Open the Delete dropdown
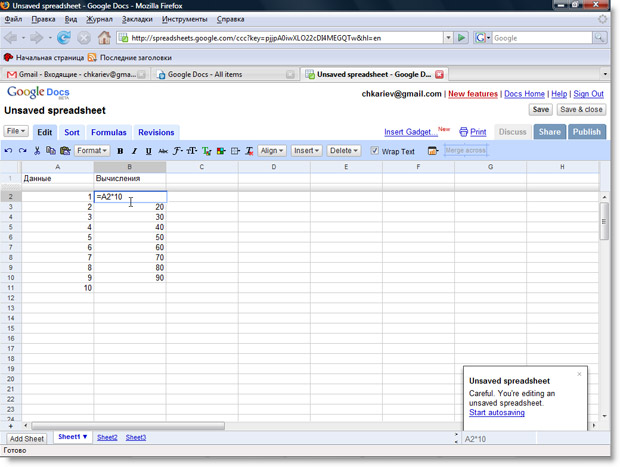The height and width of the screenshot is (467, 620). point(344,151)
